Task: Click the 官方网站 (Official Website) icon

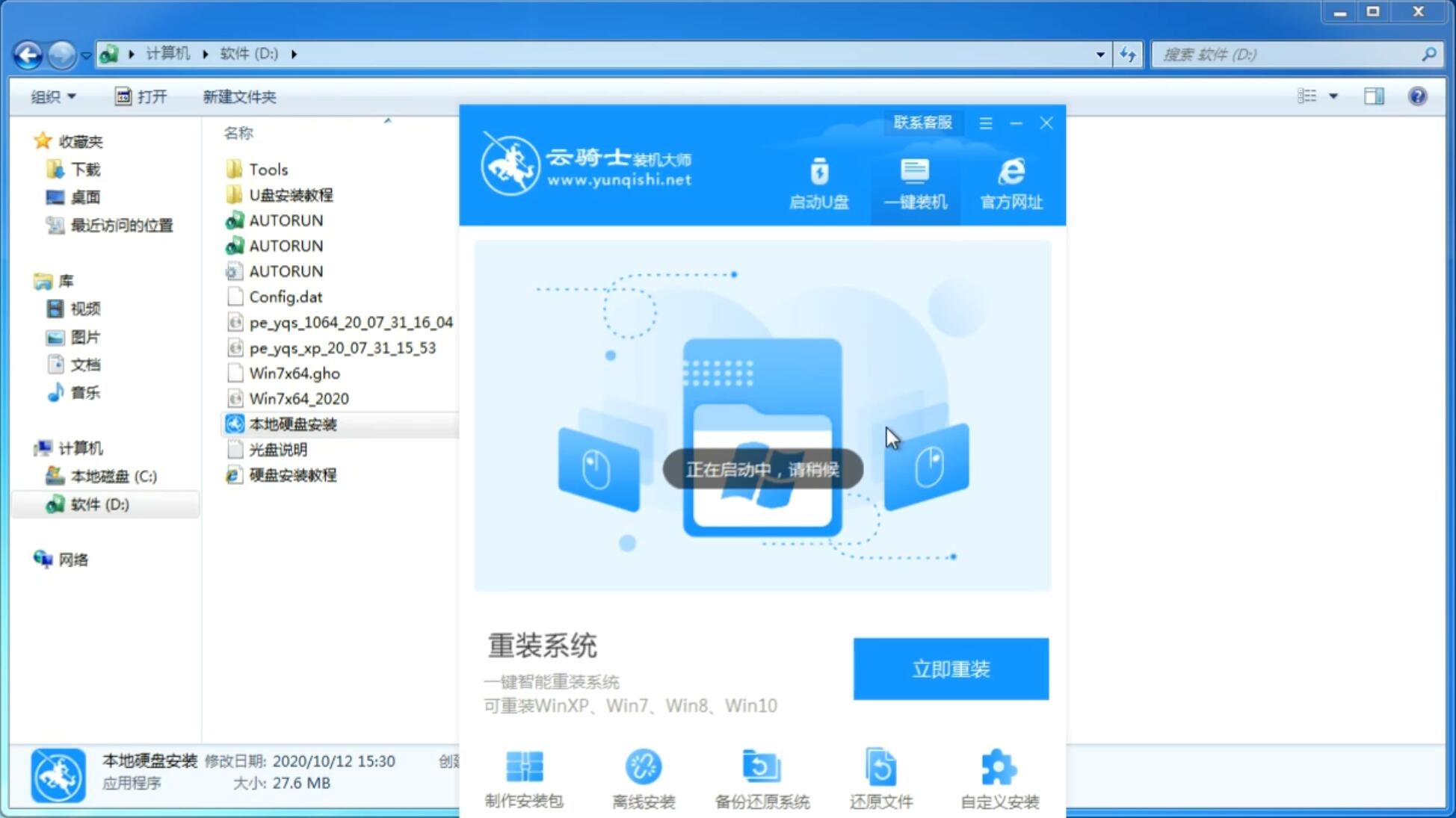Action: 1008,183
